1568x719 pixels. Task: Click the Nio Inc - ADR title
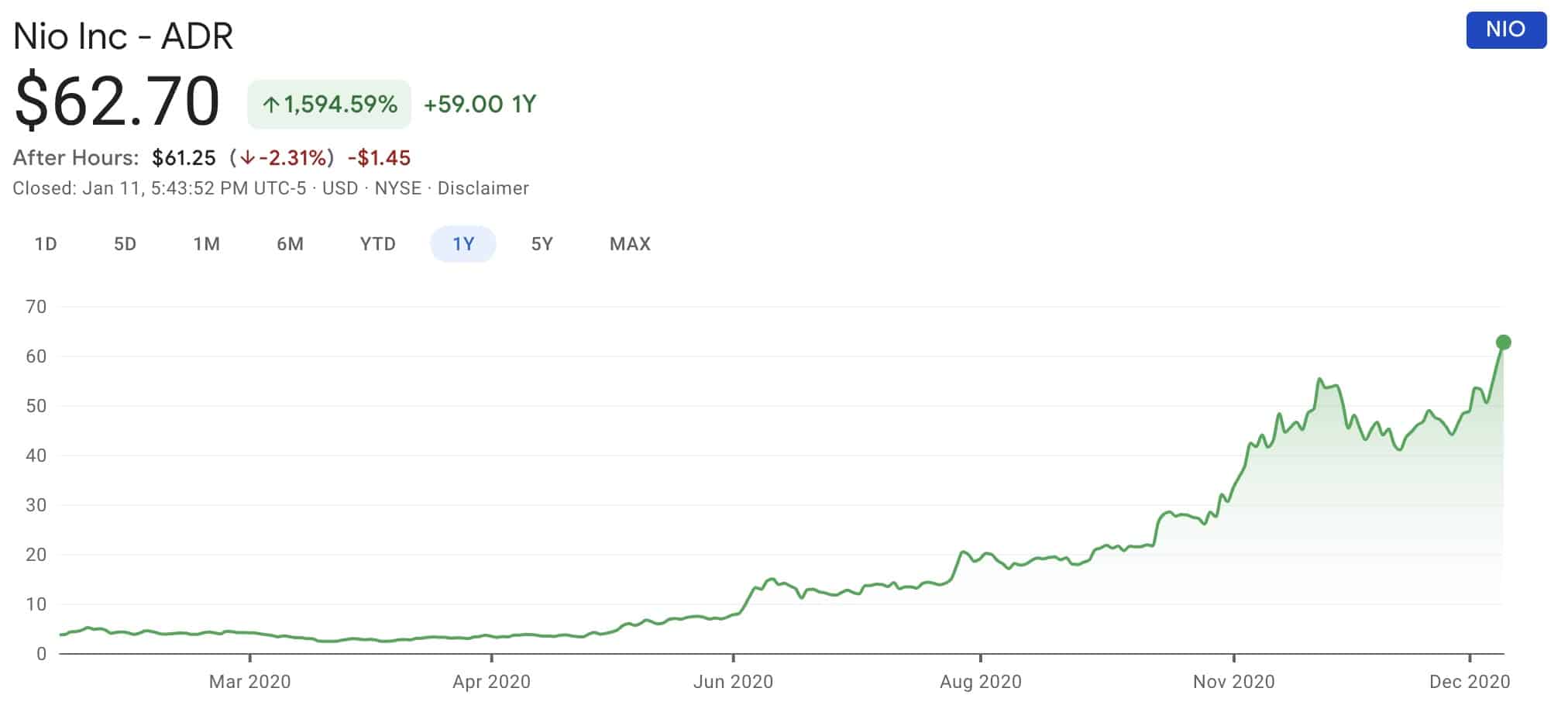tap(123, 36)
